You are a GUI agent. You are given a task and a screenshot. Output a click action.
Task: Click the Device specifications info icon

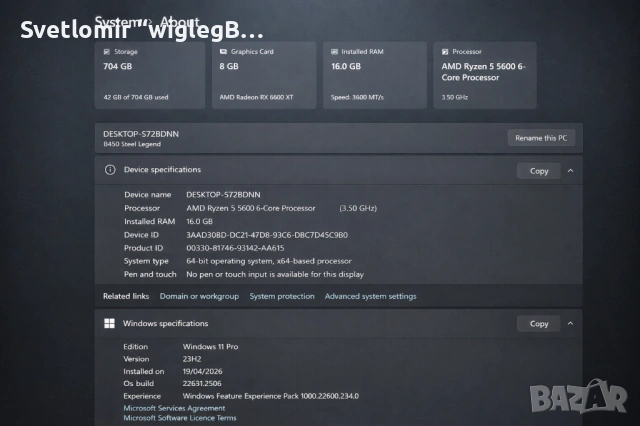pyautogui.click(x=110, y=170)
